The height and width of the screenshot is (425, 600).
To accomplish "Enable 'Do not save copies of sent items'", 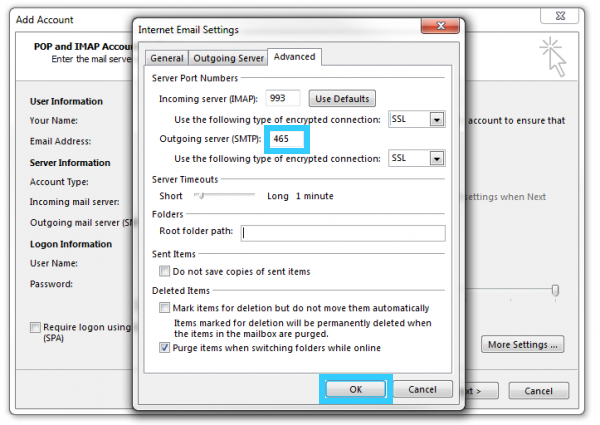I will tap(165, 272).
